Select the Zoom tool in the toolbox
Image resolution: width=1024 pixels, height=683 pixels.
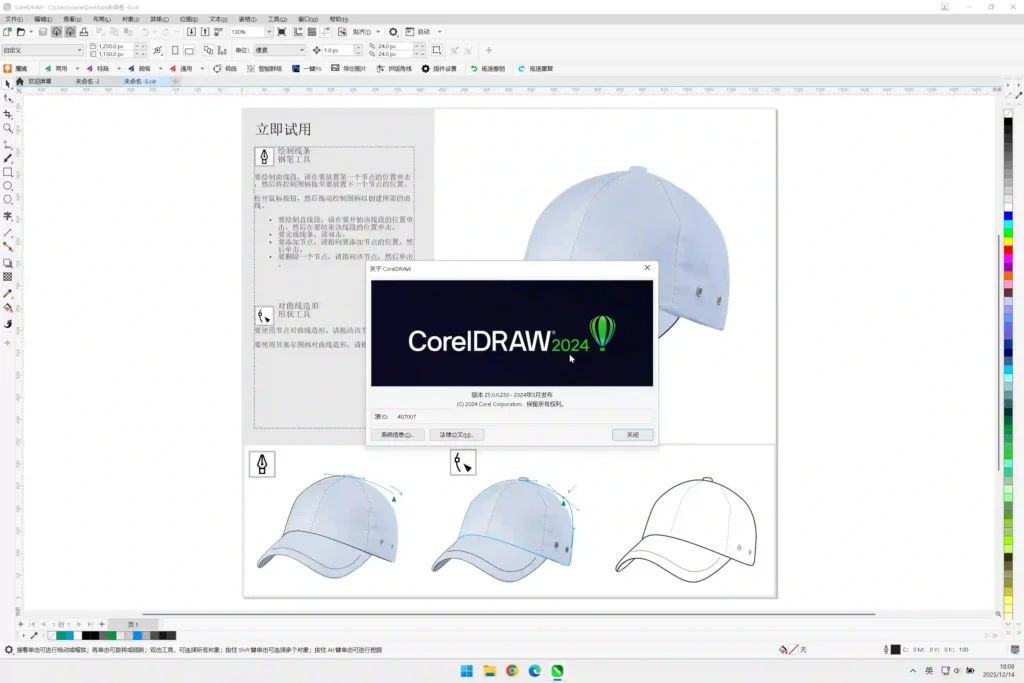[x=8, y=129]
